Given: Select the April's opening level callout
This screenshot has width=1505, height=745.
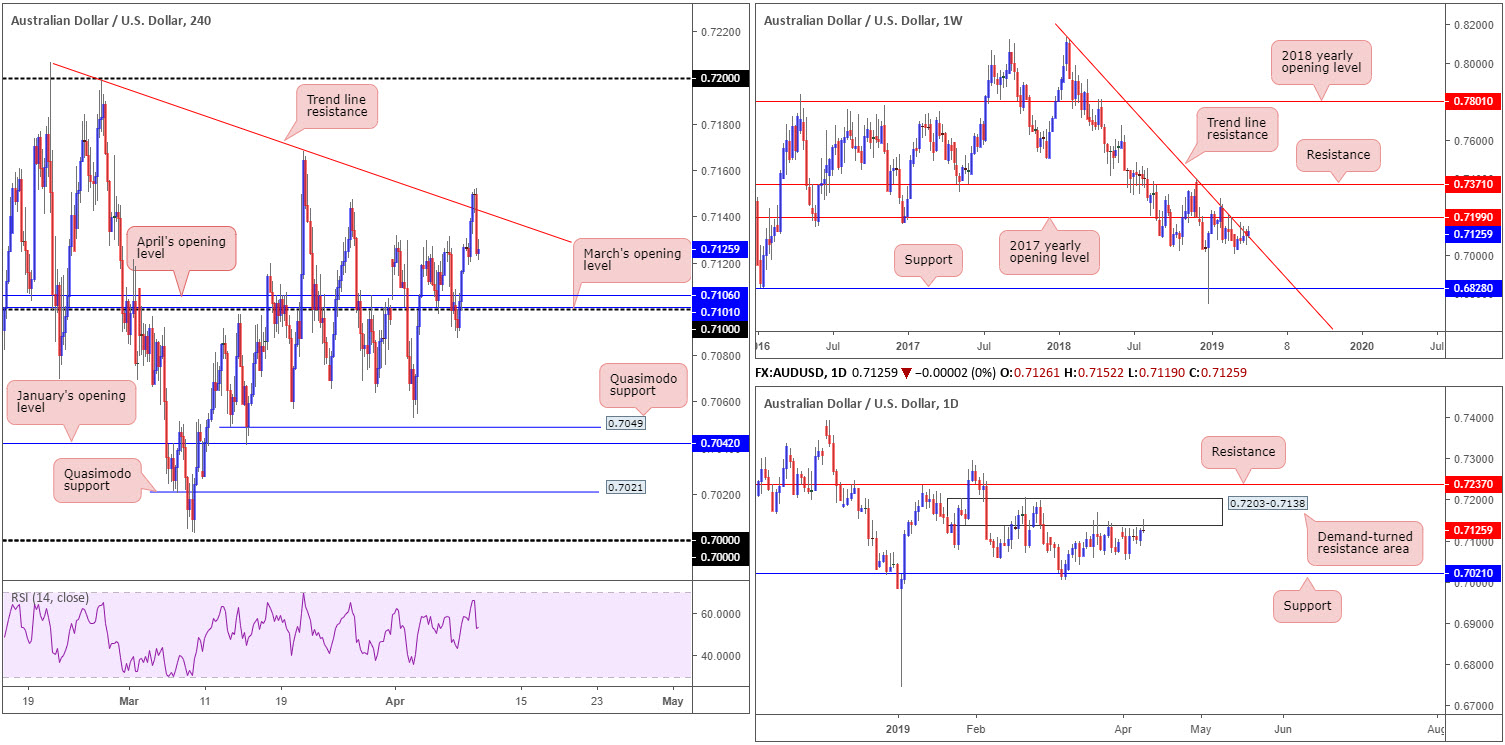Looking at the screenshot, I should pos(181,249).
